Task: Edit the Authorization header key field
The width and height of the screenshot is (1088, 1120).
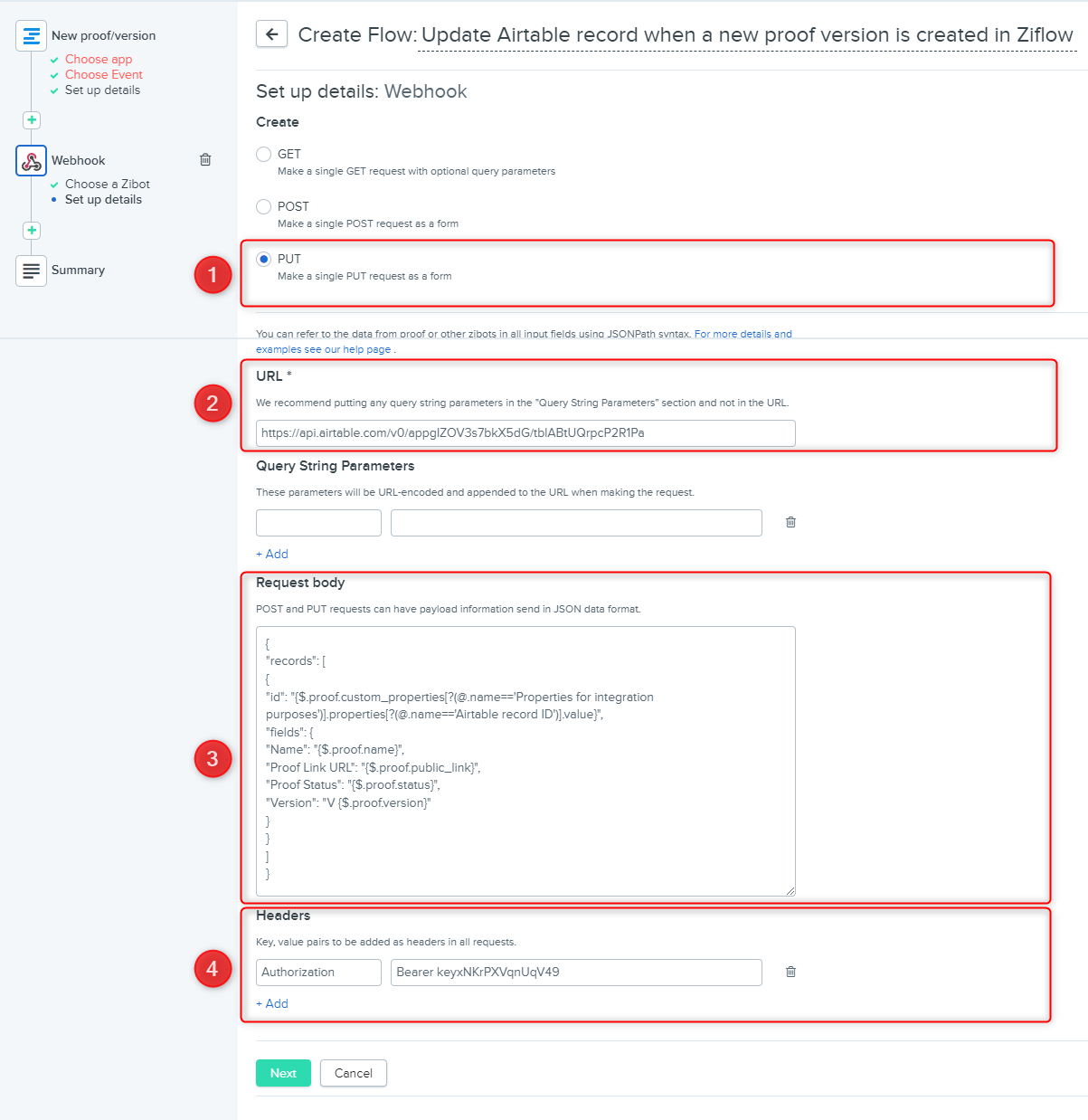Action: [x=318, y=973]
